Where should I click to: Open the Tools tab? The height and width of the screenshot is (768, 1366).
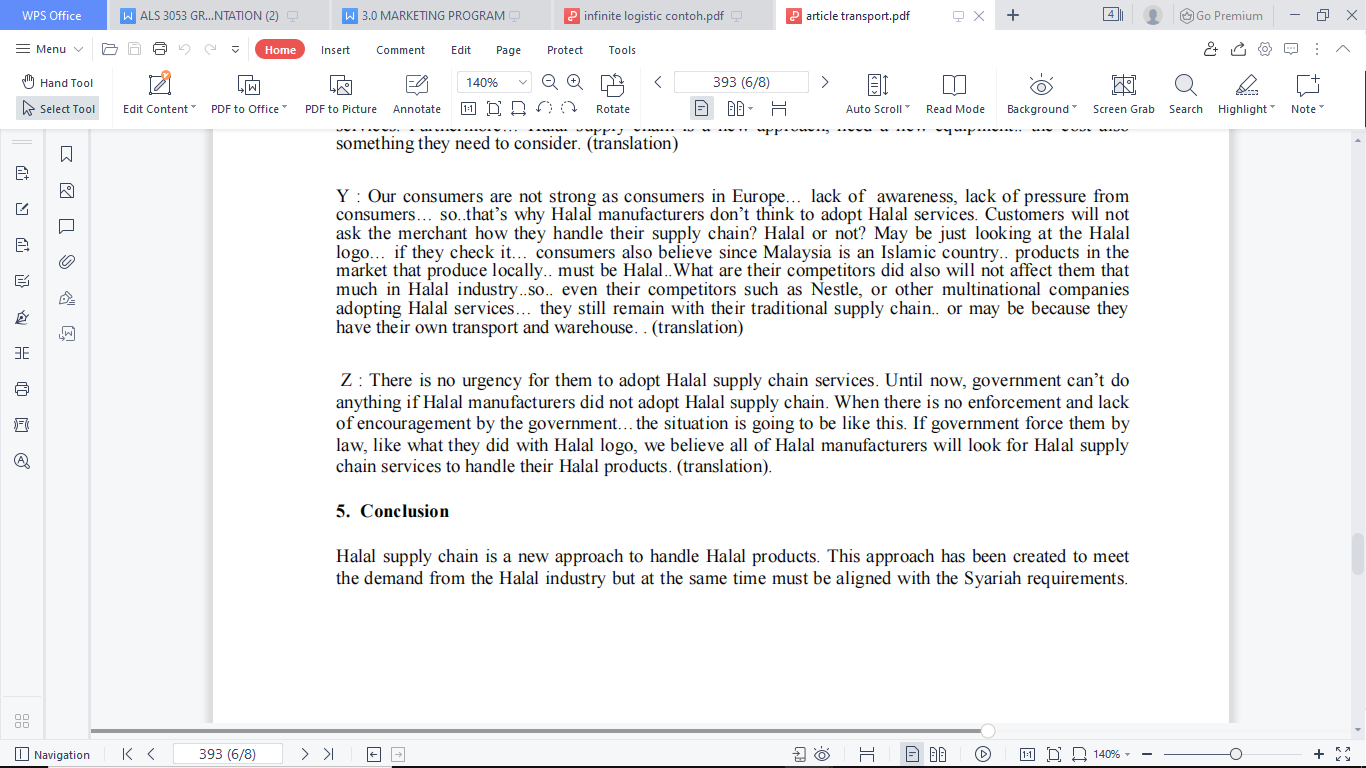(622, 50)
